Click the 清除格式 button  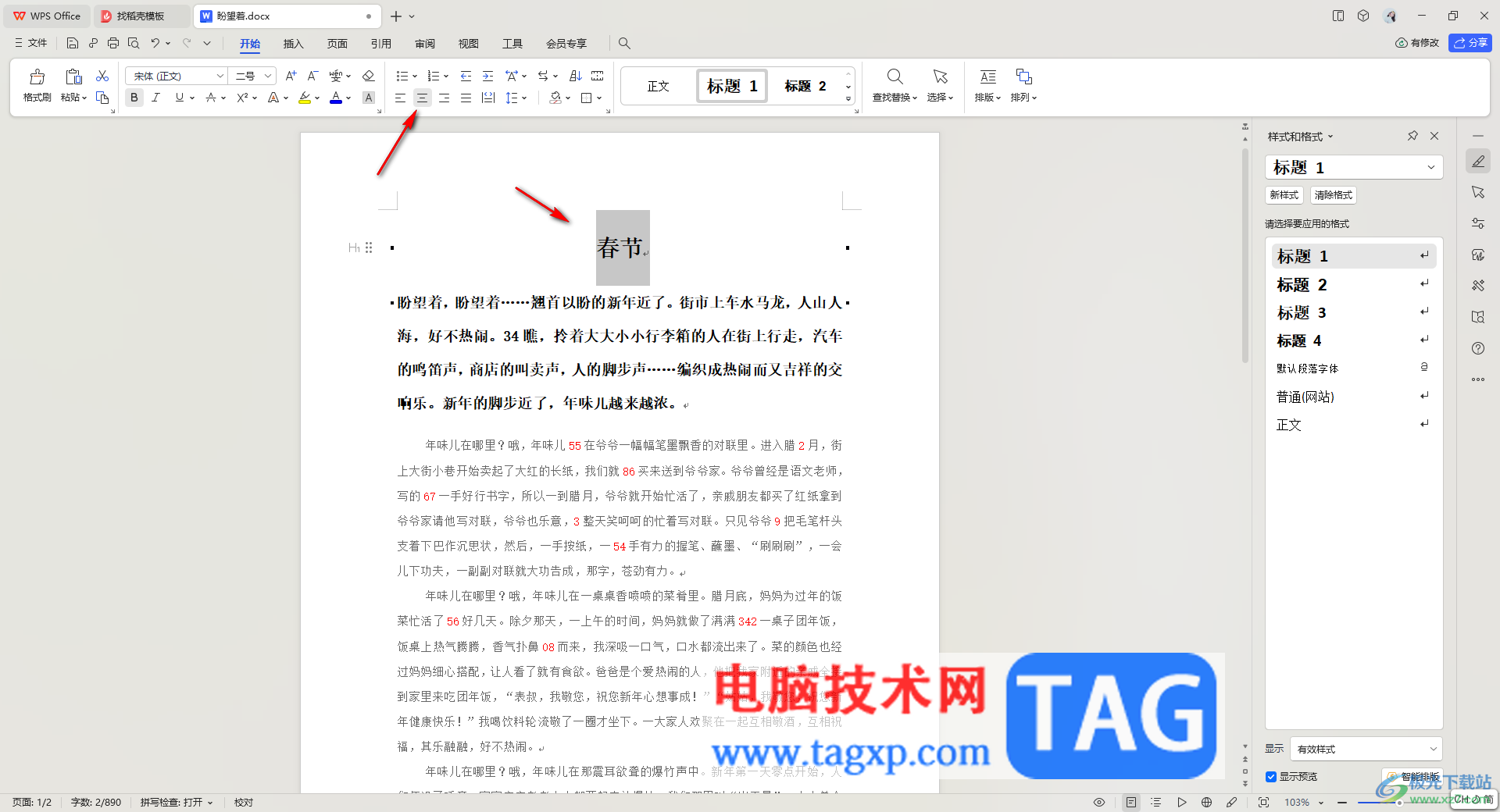1333,195
